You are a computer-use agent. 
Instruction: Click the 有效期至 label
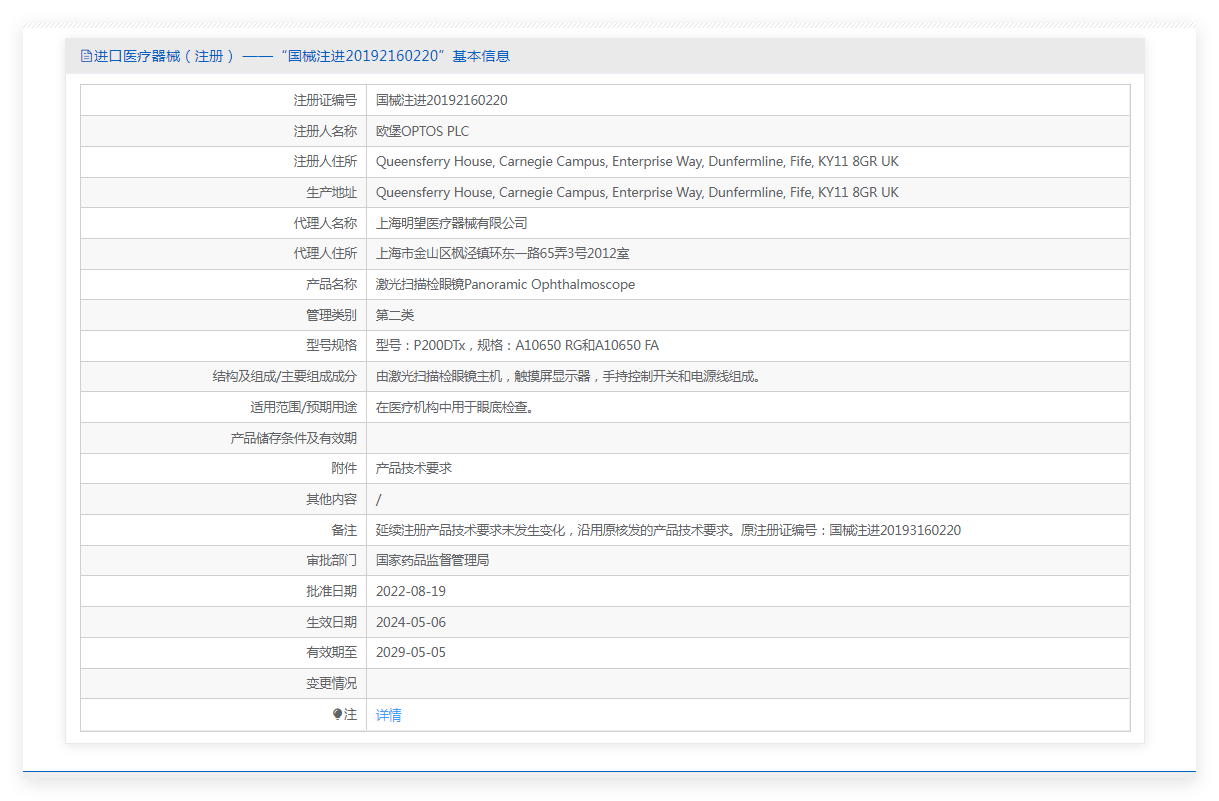331,652
